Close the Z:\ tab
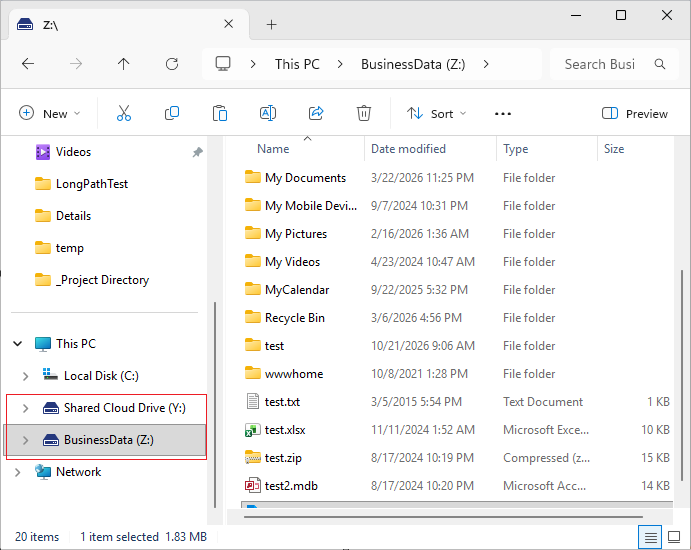 pos(228,24)
